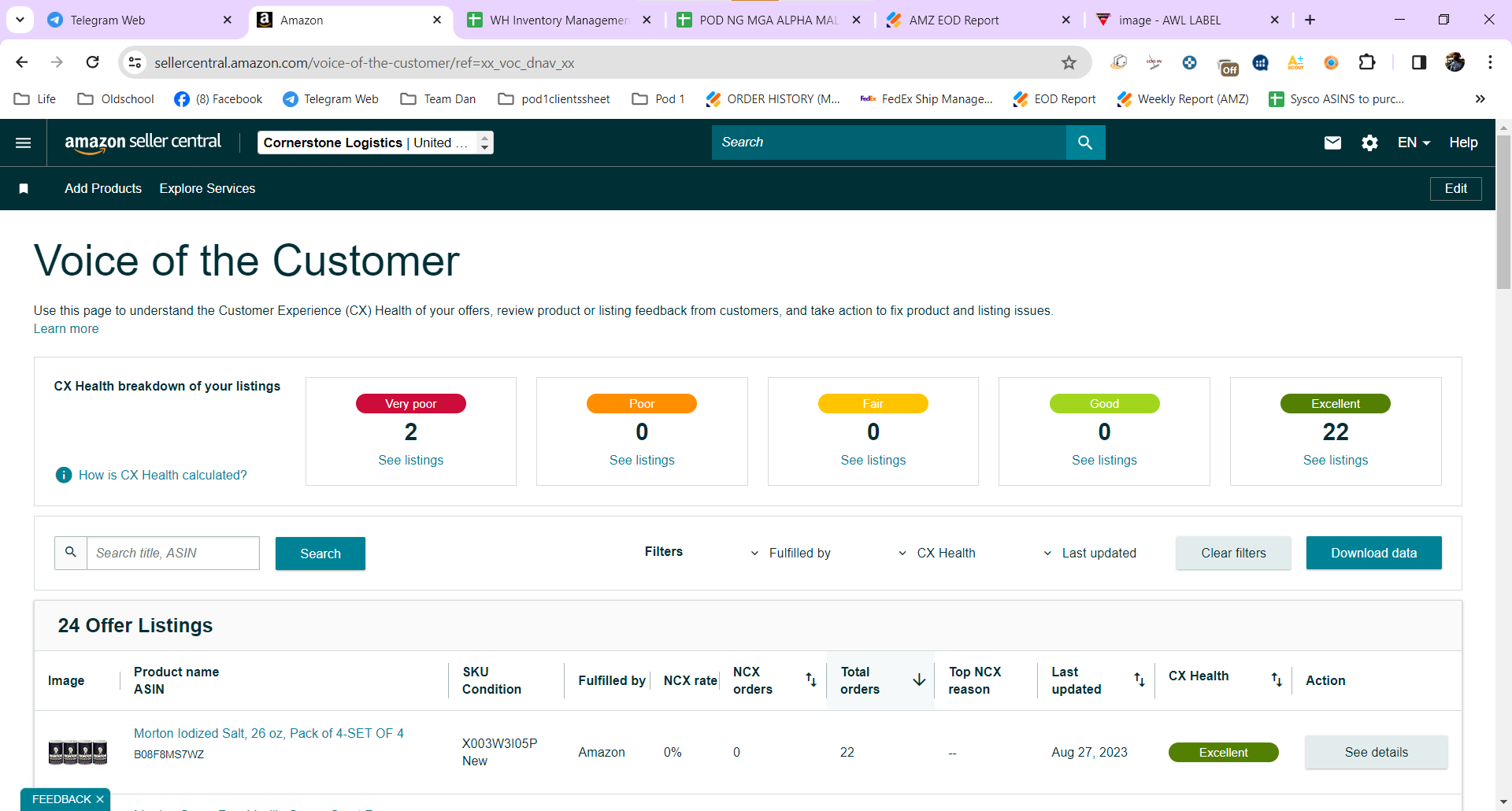This screenshot has width=1512, height=811.
Task: See listings under Excellent
Action: tap(1336, 460)
